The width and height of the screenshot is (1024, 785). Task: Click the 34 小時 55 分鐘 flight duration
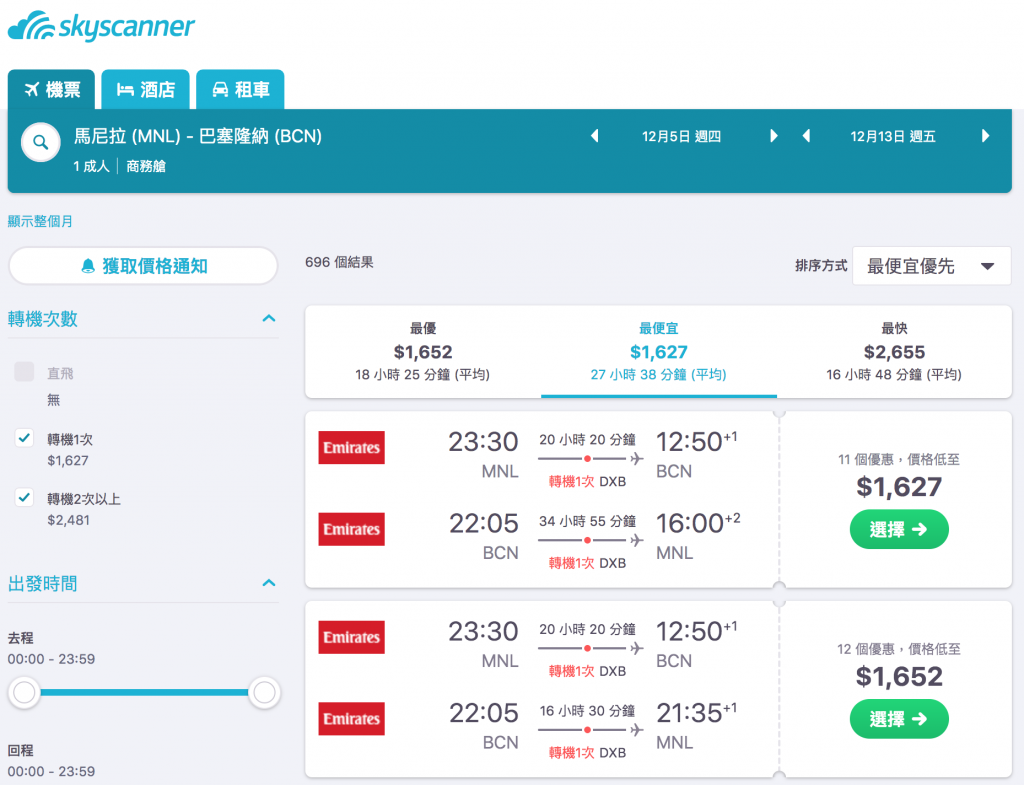(x=587, y=521)
